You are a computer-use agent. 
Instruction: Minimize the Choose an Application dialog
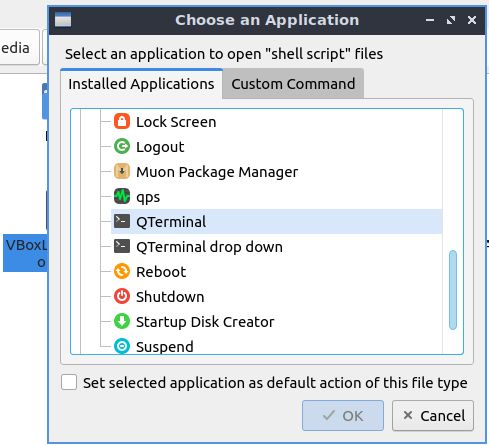pos(430,20)
